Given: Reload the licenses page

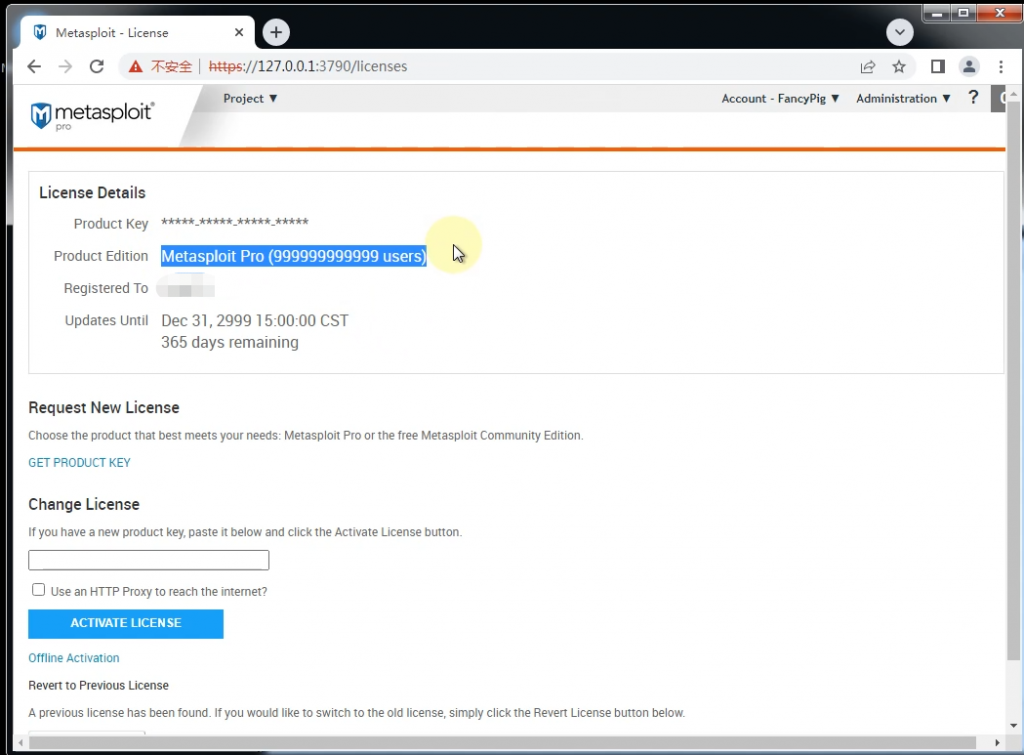Looking at the screenshot, I should [97, 66].
